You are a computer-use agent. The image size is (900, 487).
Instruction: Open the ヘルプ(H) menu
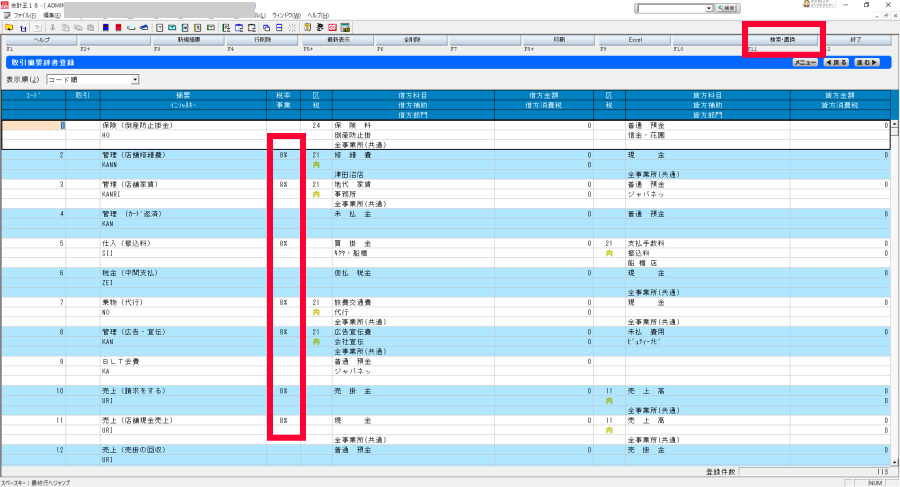(318, 16)
